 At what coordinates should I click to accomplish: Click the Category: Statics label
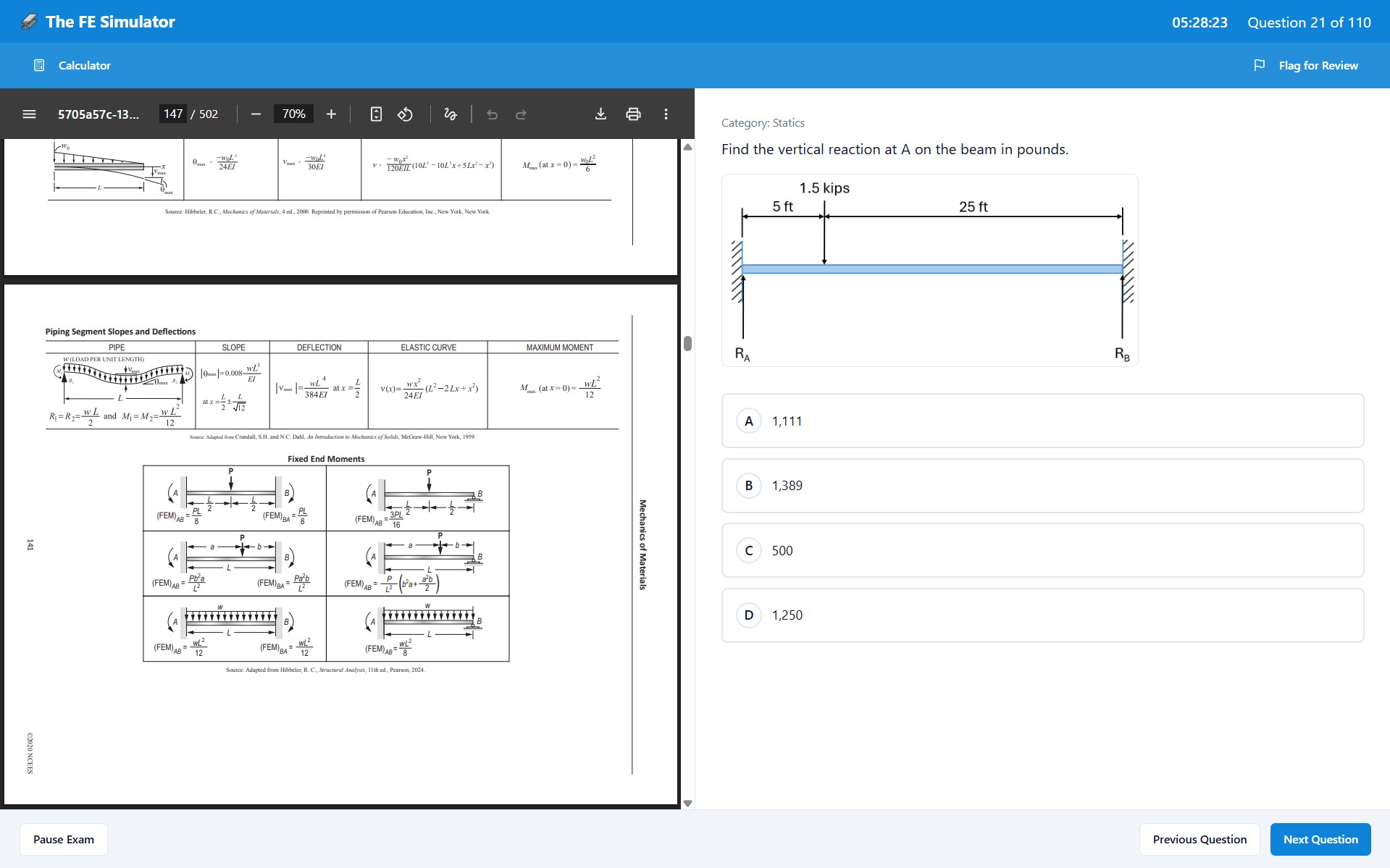point(763,123)
